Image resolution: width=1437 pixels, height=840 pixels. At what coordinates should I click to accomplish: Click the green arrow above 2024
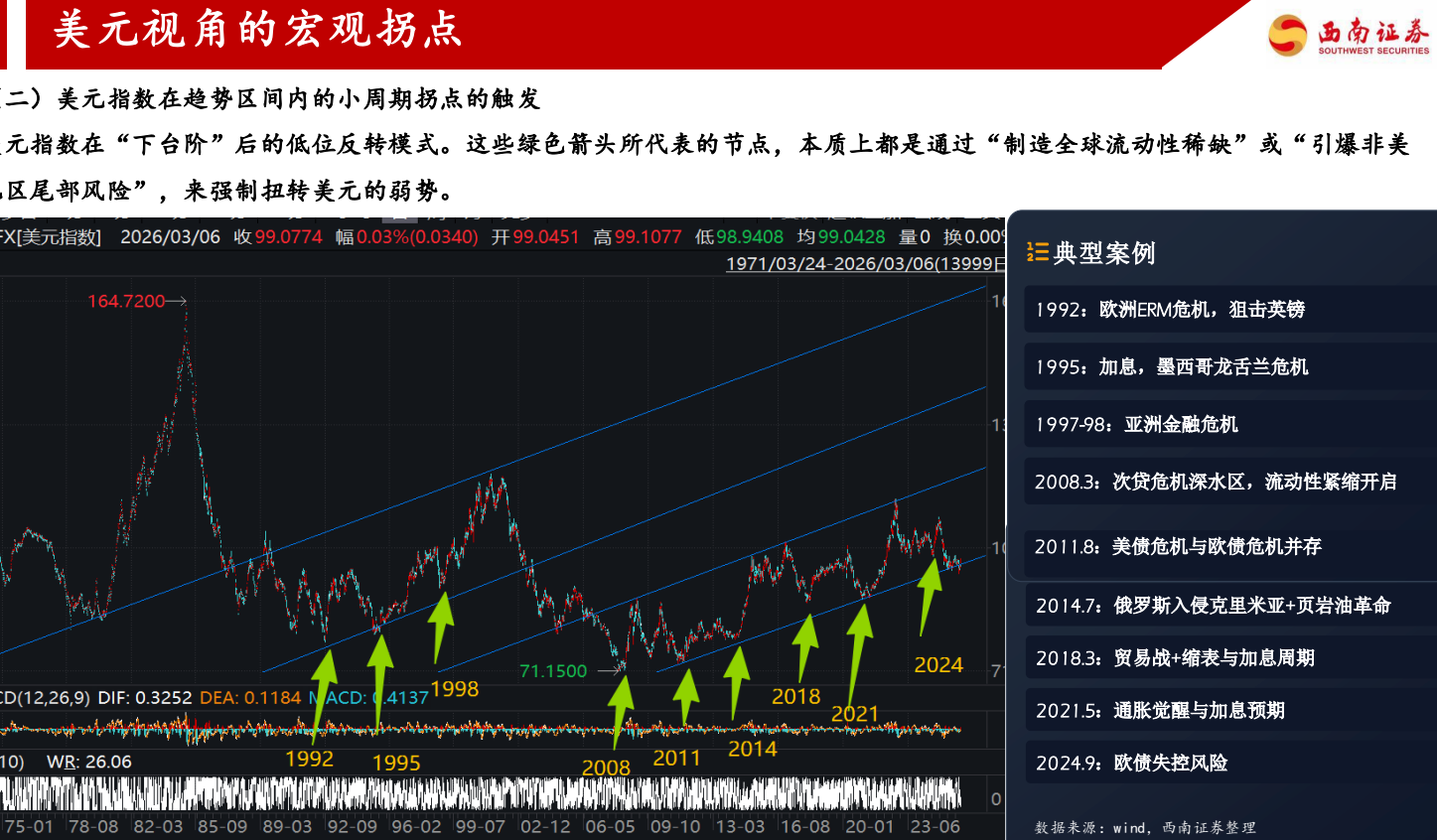click(x=929, y=596)
